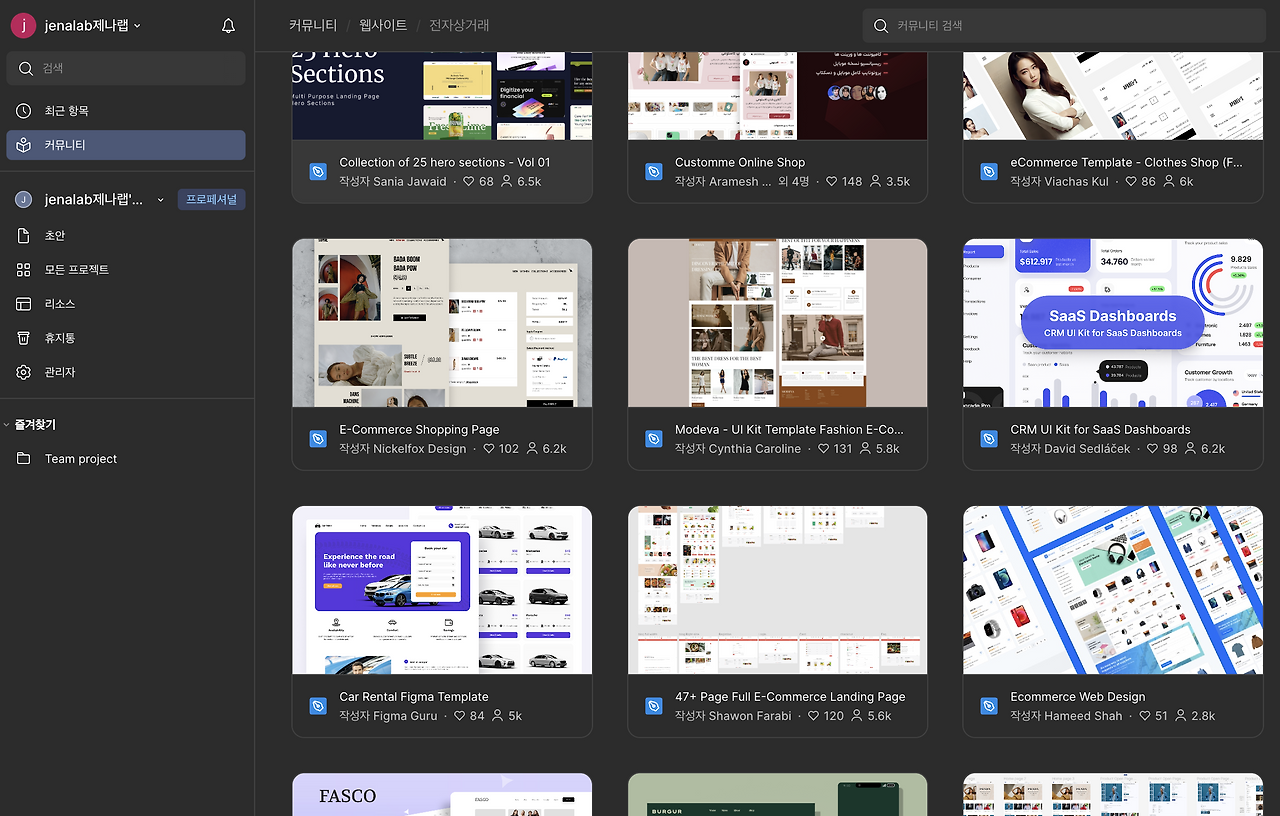Open the 25 Hero Sections thumbnail
The height and width of the screenshot is (816, 1280).
click(442, 96)
